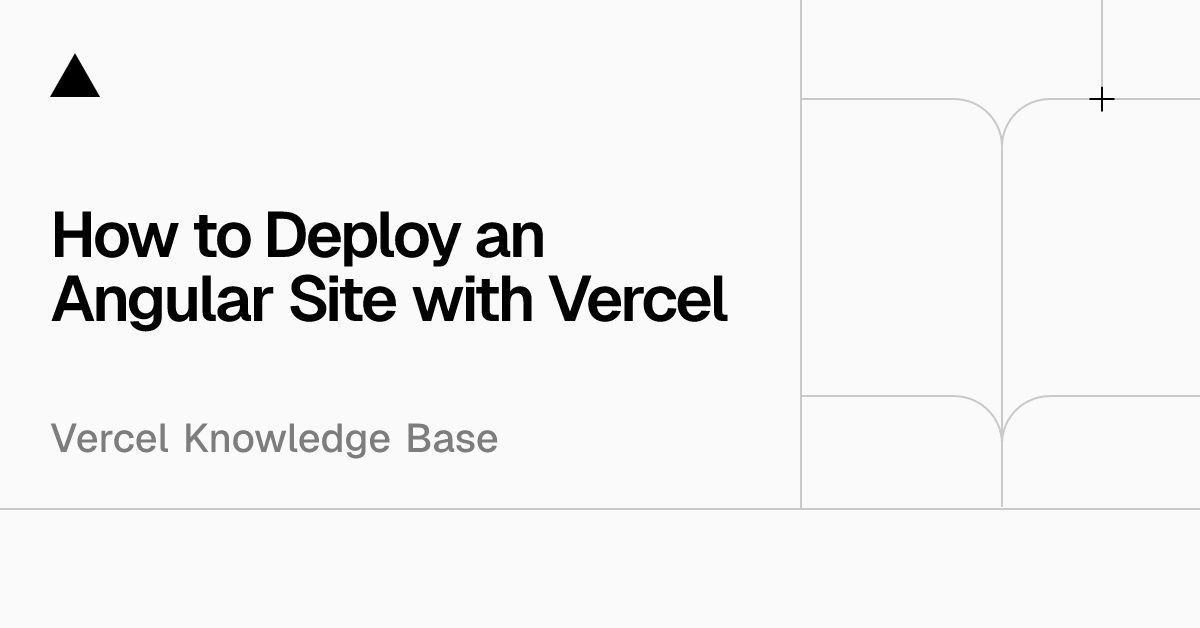Image resolution: width=1200 pixels, height=628 pixels.
Task: Click the word "How" in the title
Action: pyautogui.click(x=114, y=236)
